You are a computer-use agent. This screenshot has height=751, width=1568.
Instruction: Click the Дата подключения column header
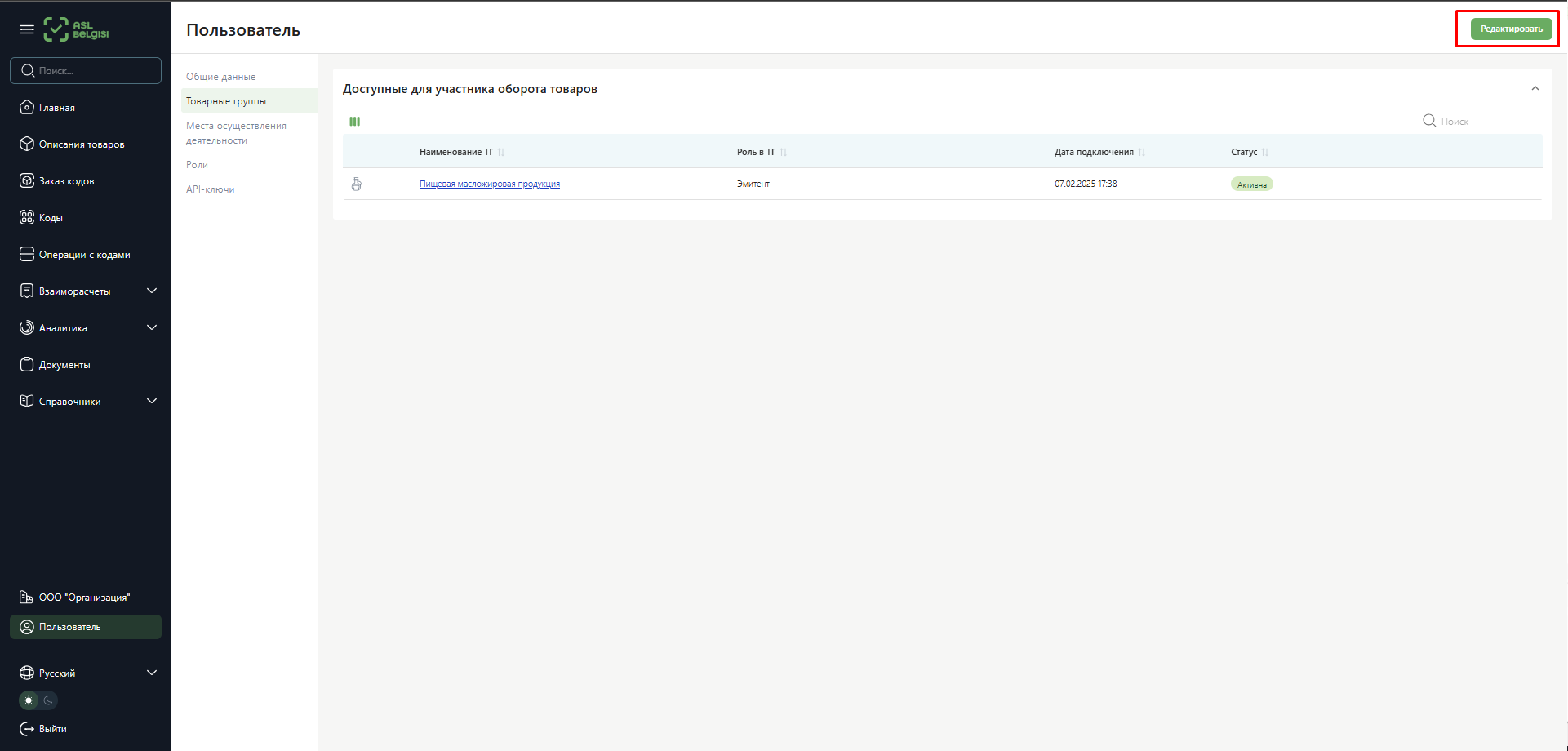[1094, 152]
